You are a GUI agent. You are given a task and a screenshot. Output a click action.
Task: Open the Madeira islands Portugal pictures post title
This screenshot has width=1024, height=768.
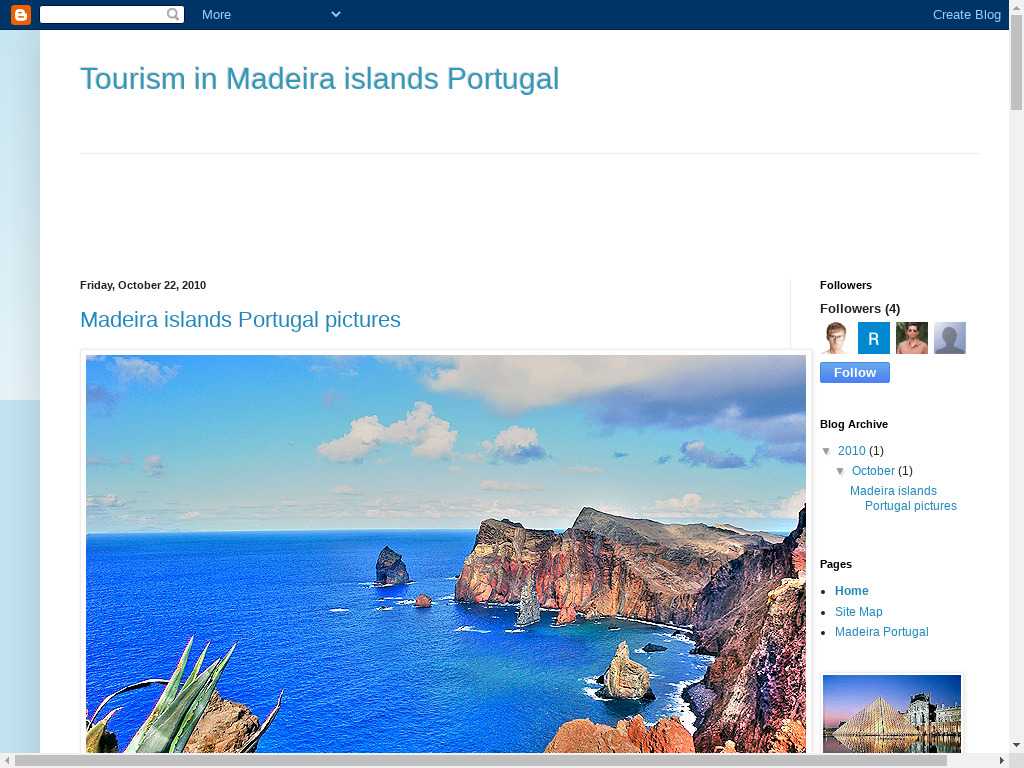pos(240,319)
